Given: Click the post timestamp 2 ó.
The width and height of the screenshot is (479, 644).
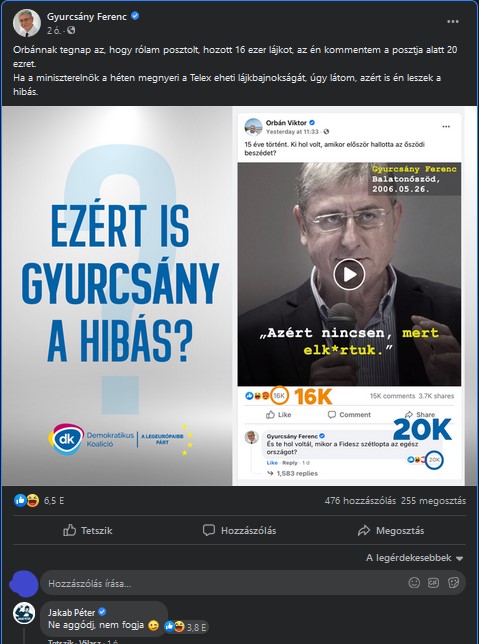Looking at the screenshot, I should [x=54, y=30].
